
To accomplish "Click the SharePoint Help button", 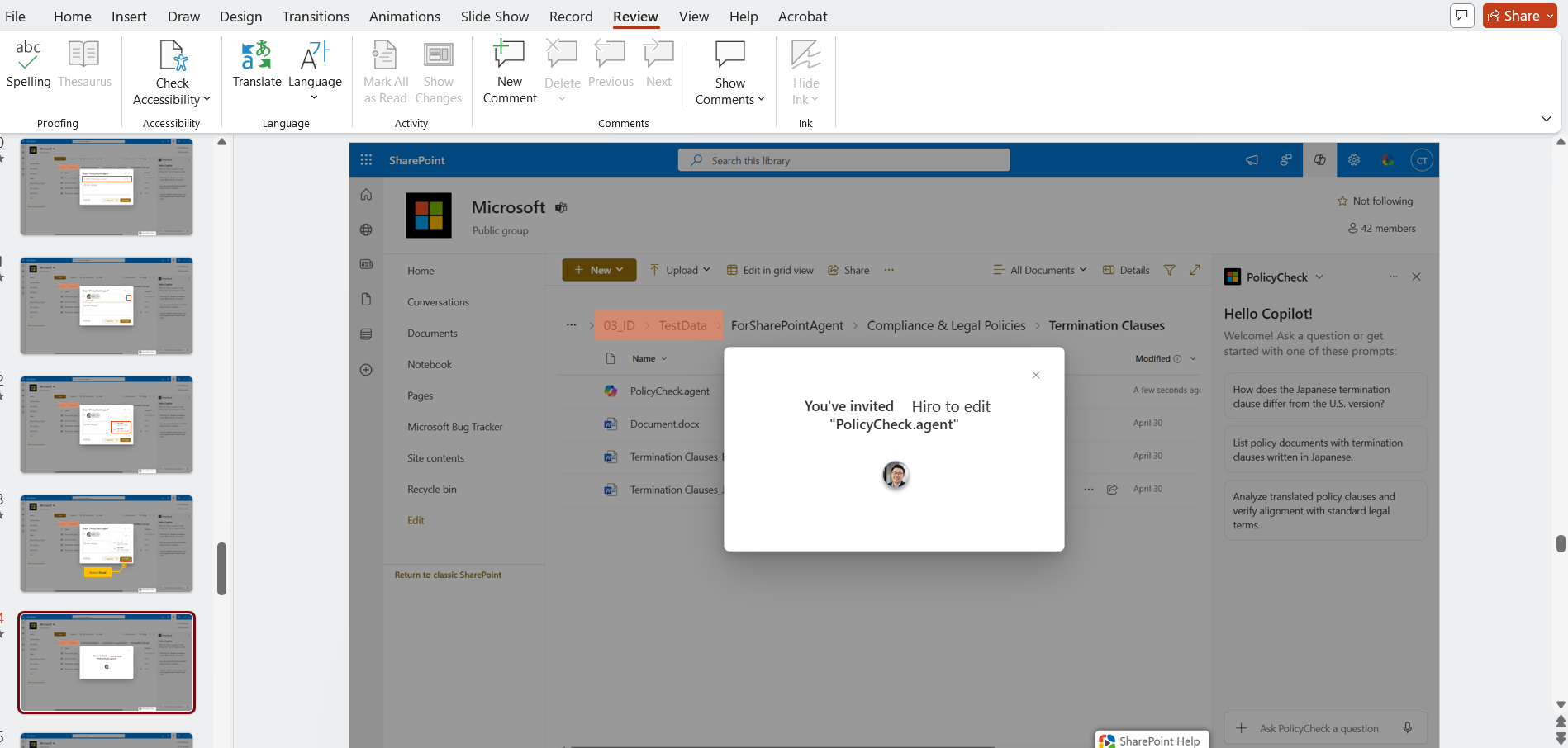I will [x=1152, y=740].
